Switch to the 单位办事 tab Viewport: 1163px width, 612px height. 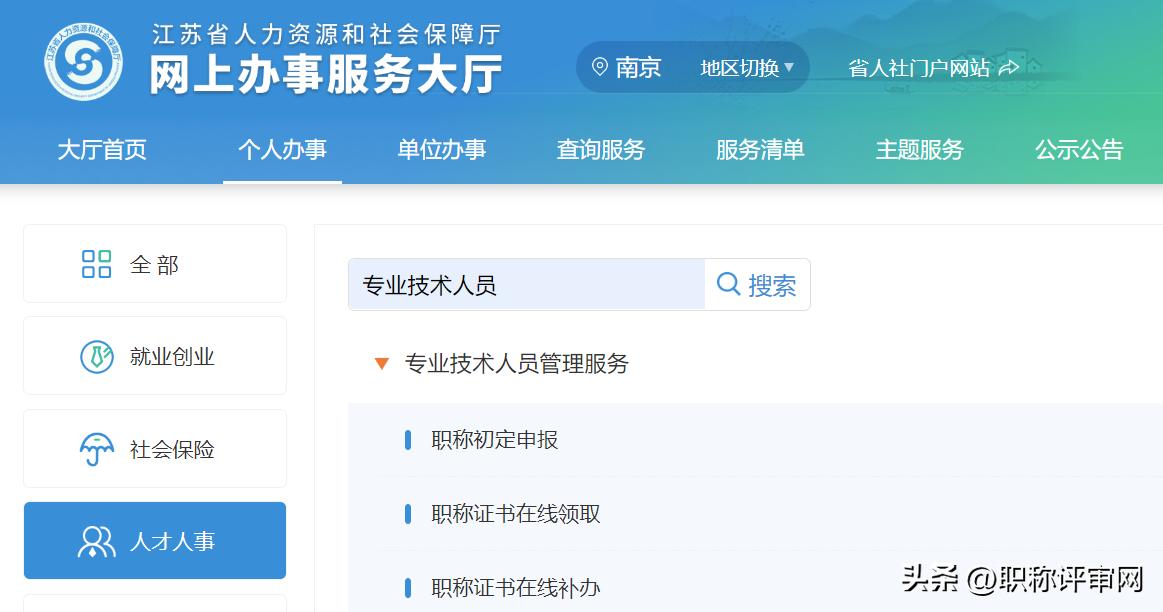(x=441, y=150)
